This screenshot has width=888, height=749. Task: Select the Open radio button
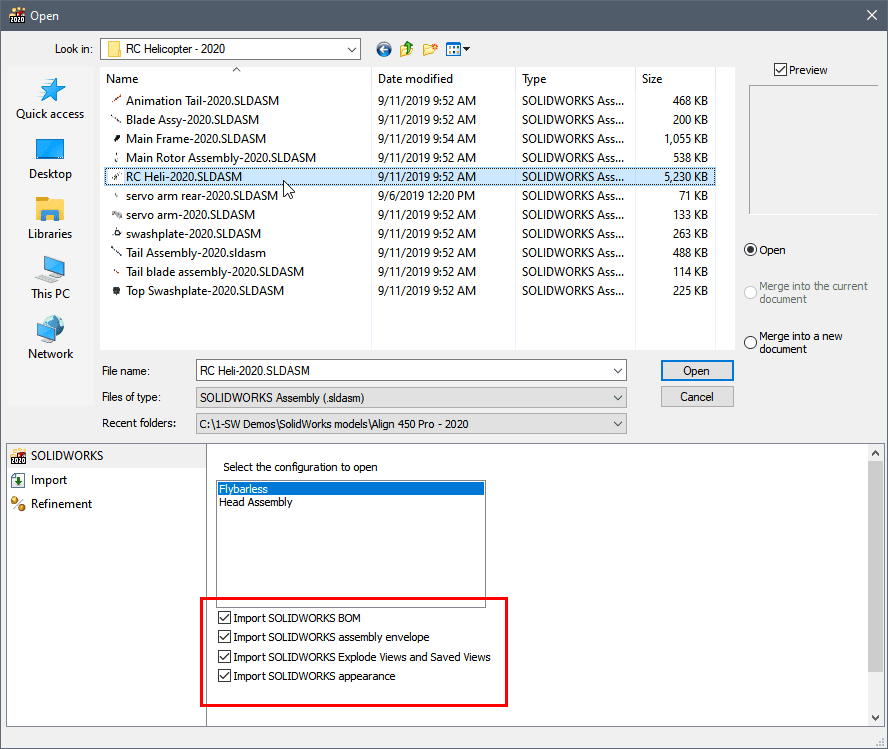click(750, 250)
